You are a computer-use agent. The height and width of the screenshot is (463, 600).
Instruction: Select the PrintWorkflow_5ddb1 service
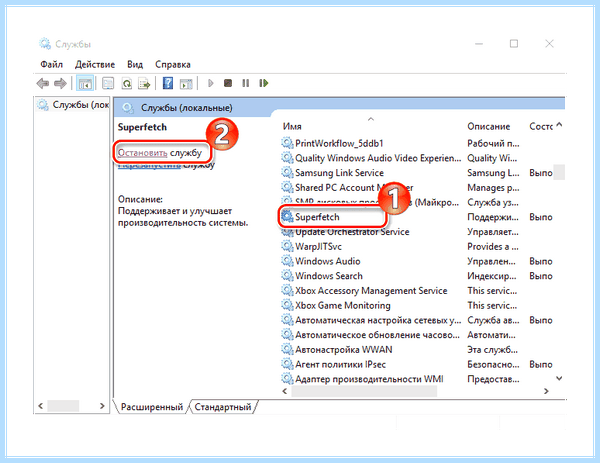(x=339, y=143)
